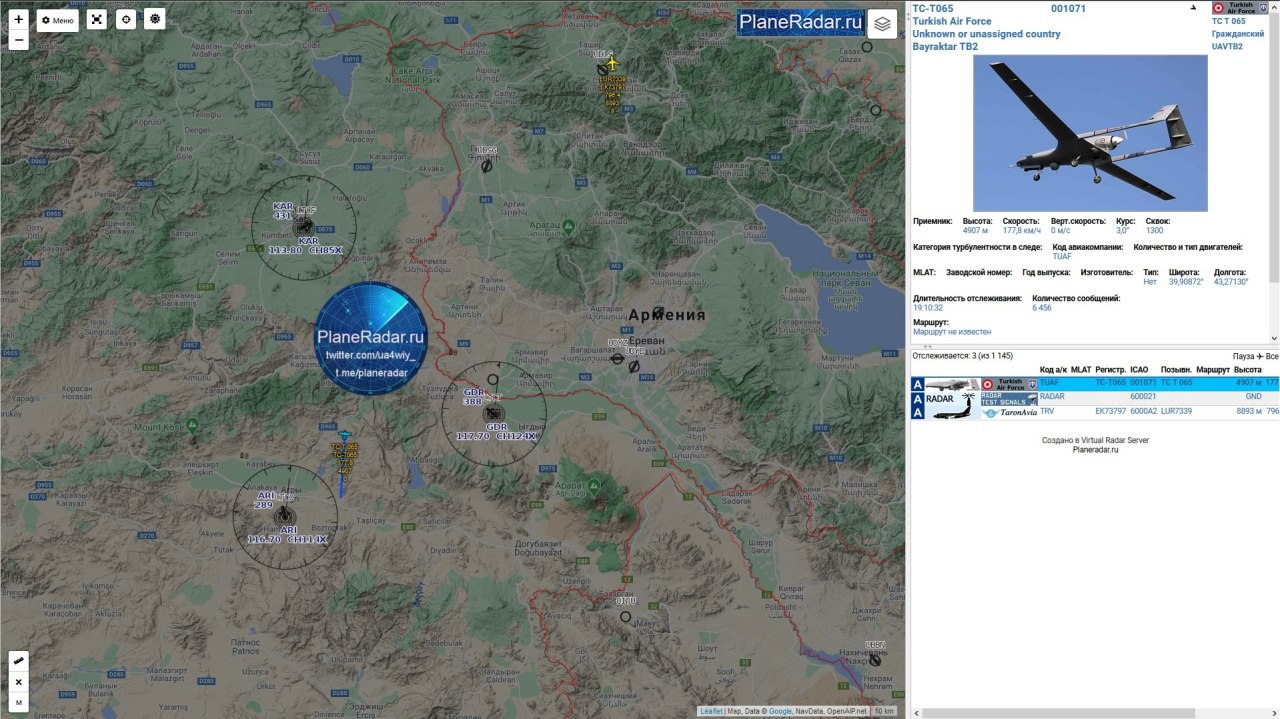This screenshot has height=719, width=1280.
Task: Select the TUAF TC-T065 row in list
Action: click(1095, 383)
